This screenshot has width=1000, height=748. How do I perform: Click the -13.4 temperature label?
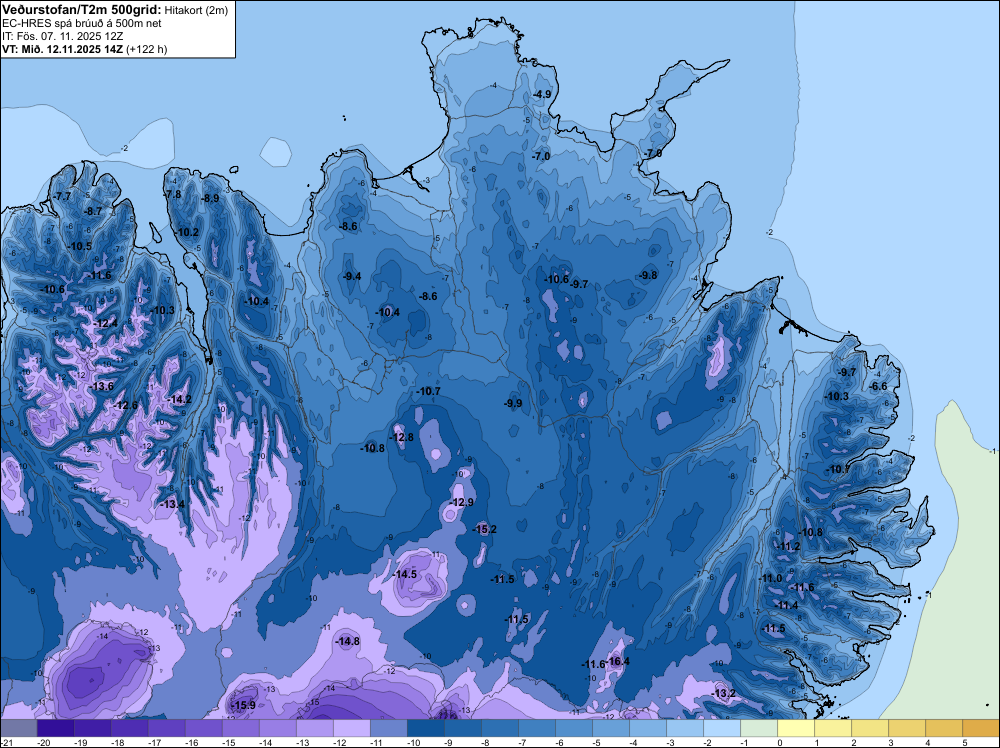172,504
